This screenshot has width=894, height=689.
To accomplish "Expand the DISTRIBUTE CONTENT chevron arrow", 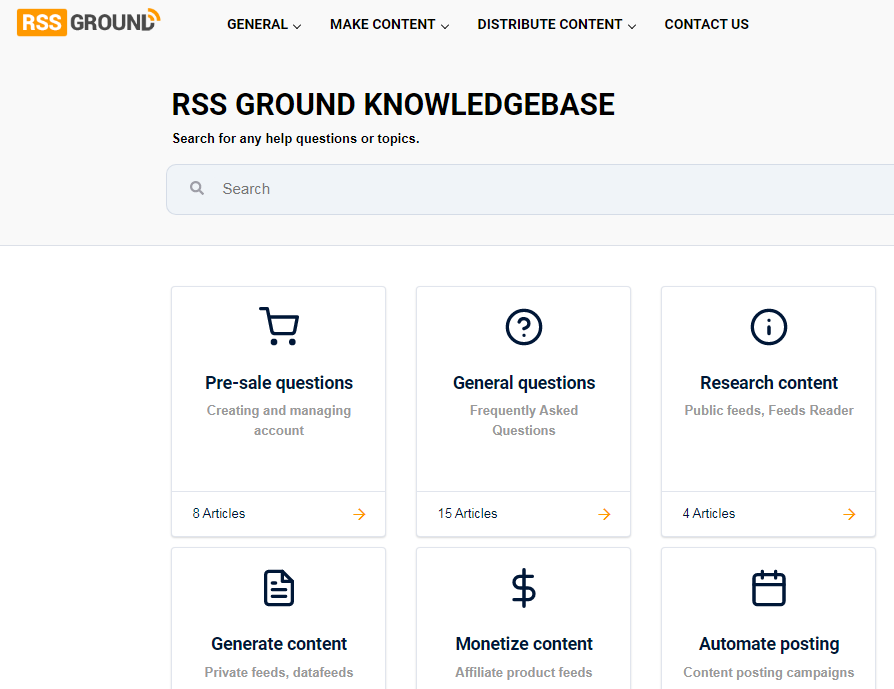I will tap(632, 26).
